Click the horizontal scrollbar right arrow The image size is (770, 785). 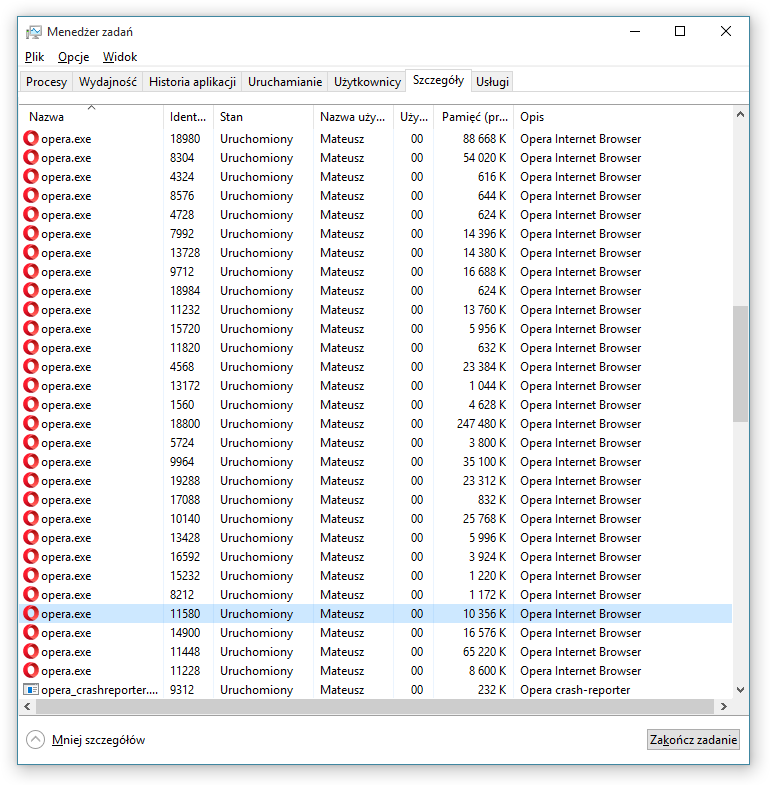tap(723, 706)
